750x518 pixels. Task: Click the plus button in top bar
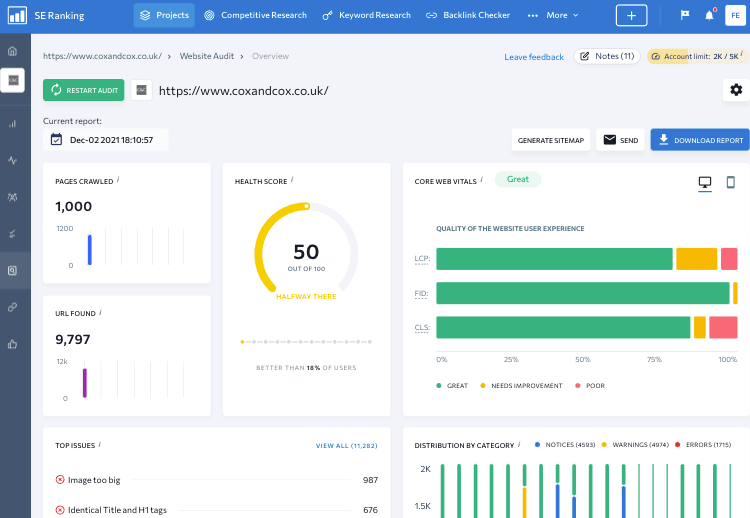631,15
